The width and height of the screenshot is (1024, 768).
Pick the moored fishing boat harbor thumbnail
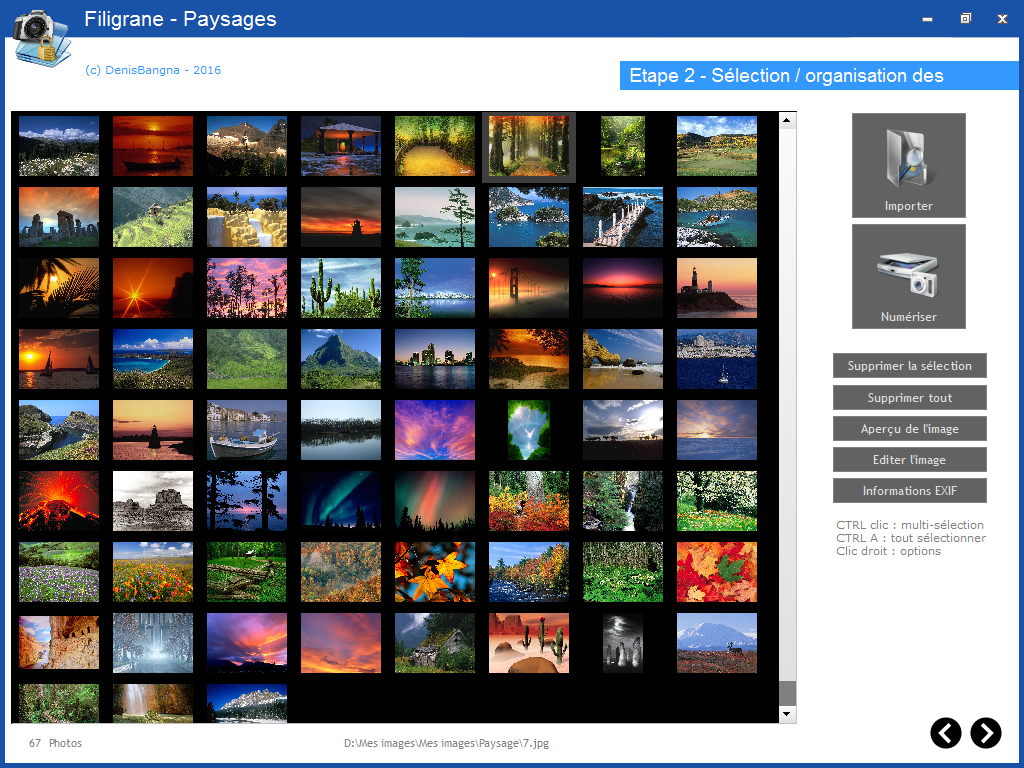(x=247, y=430)
